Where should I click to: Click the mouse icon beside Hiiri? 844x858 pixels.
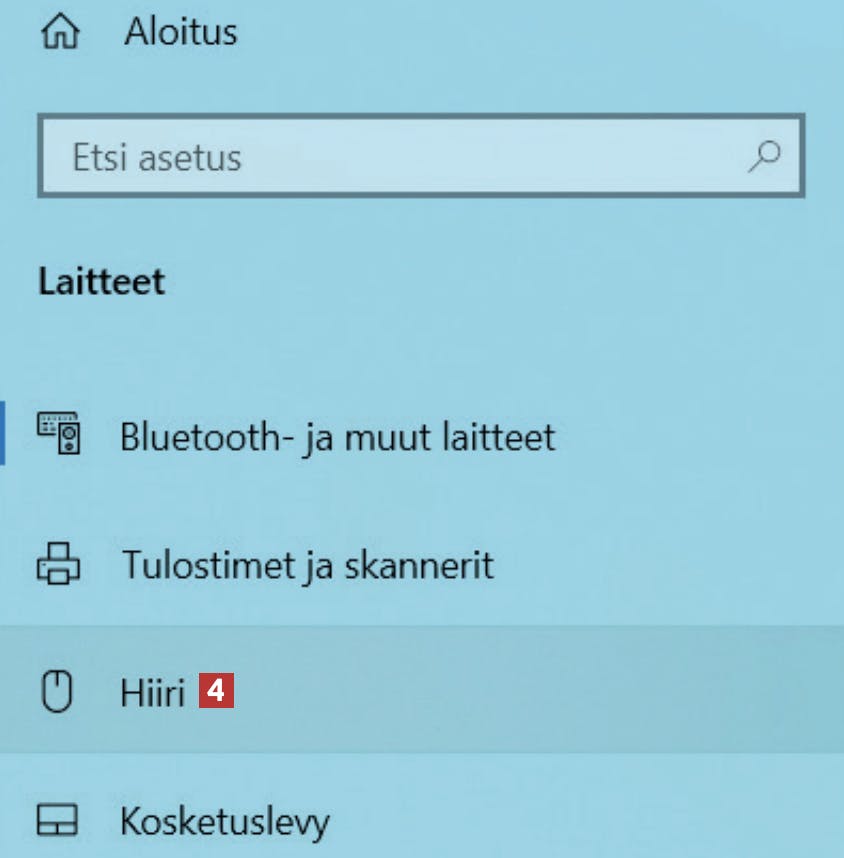coord(57,691)
